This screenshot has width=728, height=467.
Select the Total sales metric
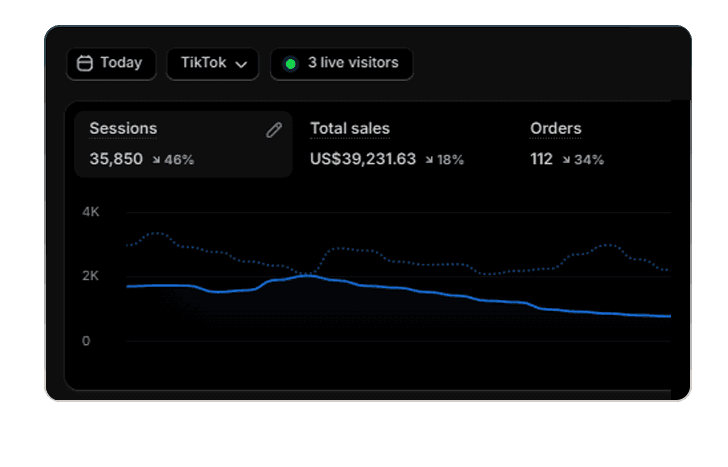point(350,129)
